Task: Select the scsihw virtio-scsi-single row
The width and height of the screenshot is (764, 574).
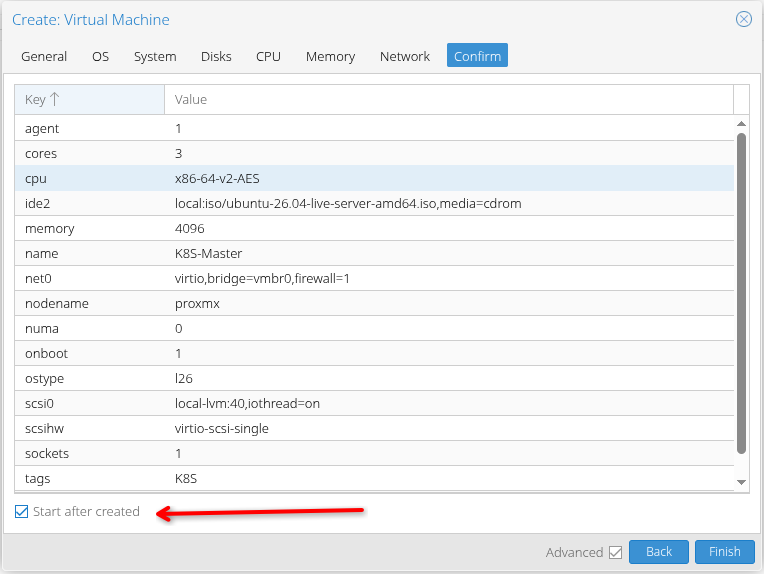Action: [x=374, y=428]
